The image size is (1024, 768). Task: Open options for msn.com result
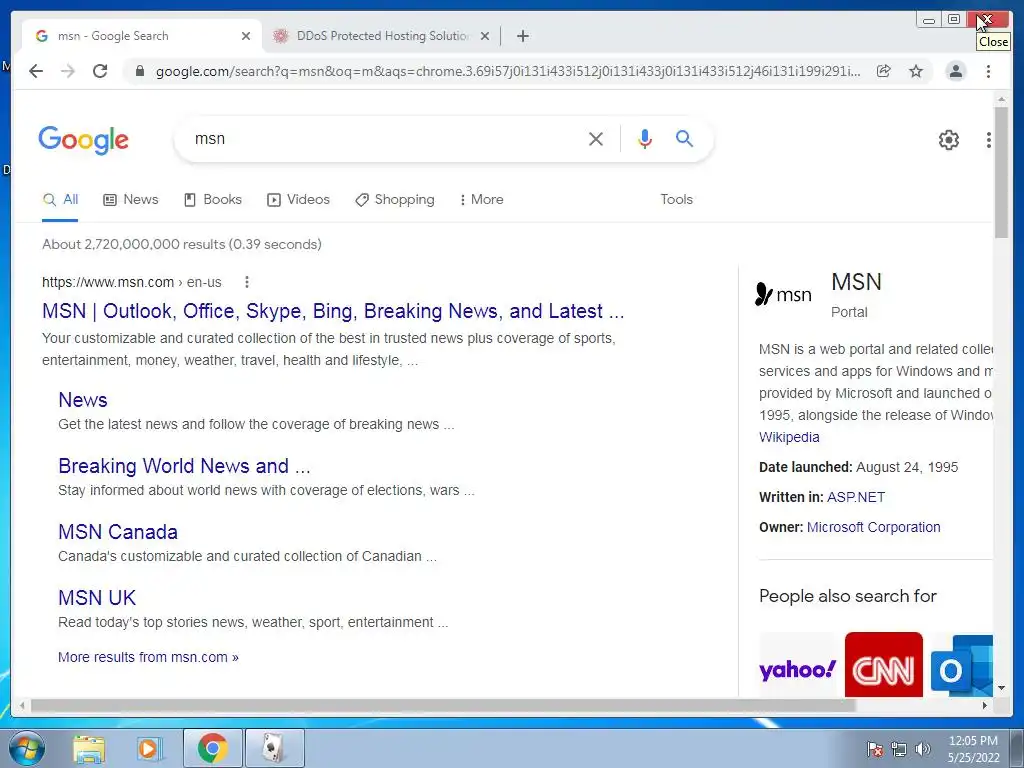click(x=246, y=282)
